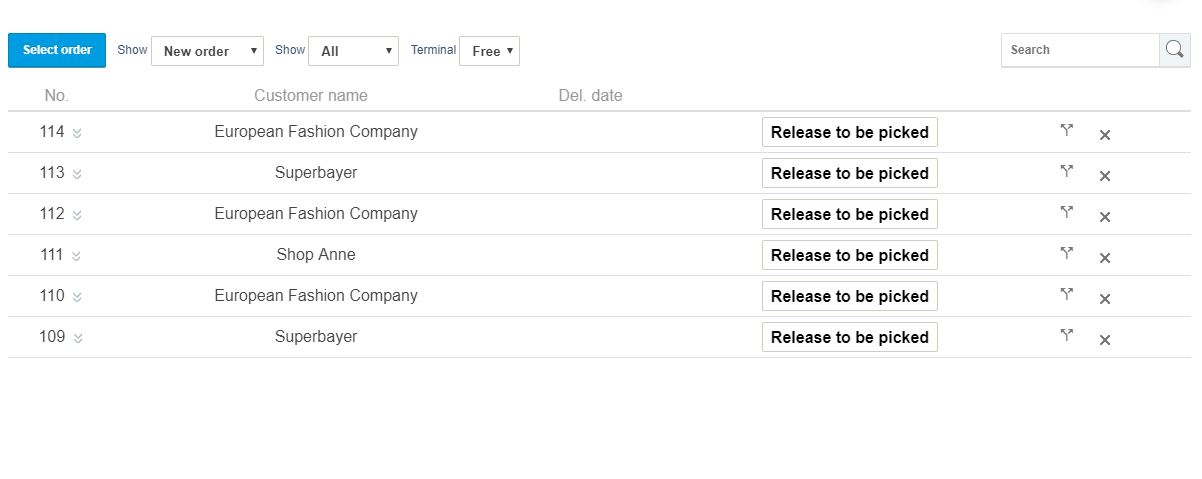Image resolution: width=1202 pixels, height=479 pixels.
Task: Open the New order status dropdown
Action: [x=207, y=51]
